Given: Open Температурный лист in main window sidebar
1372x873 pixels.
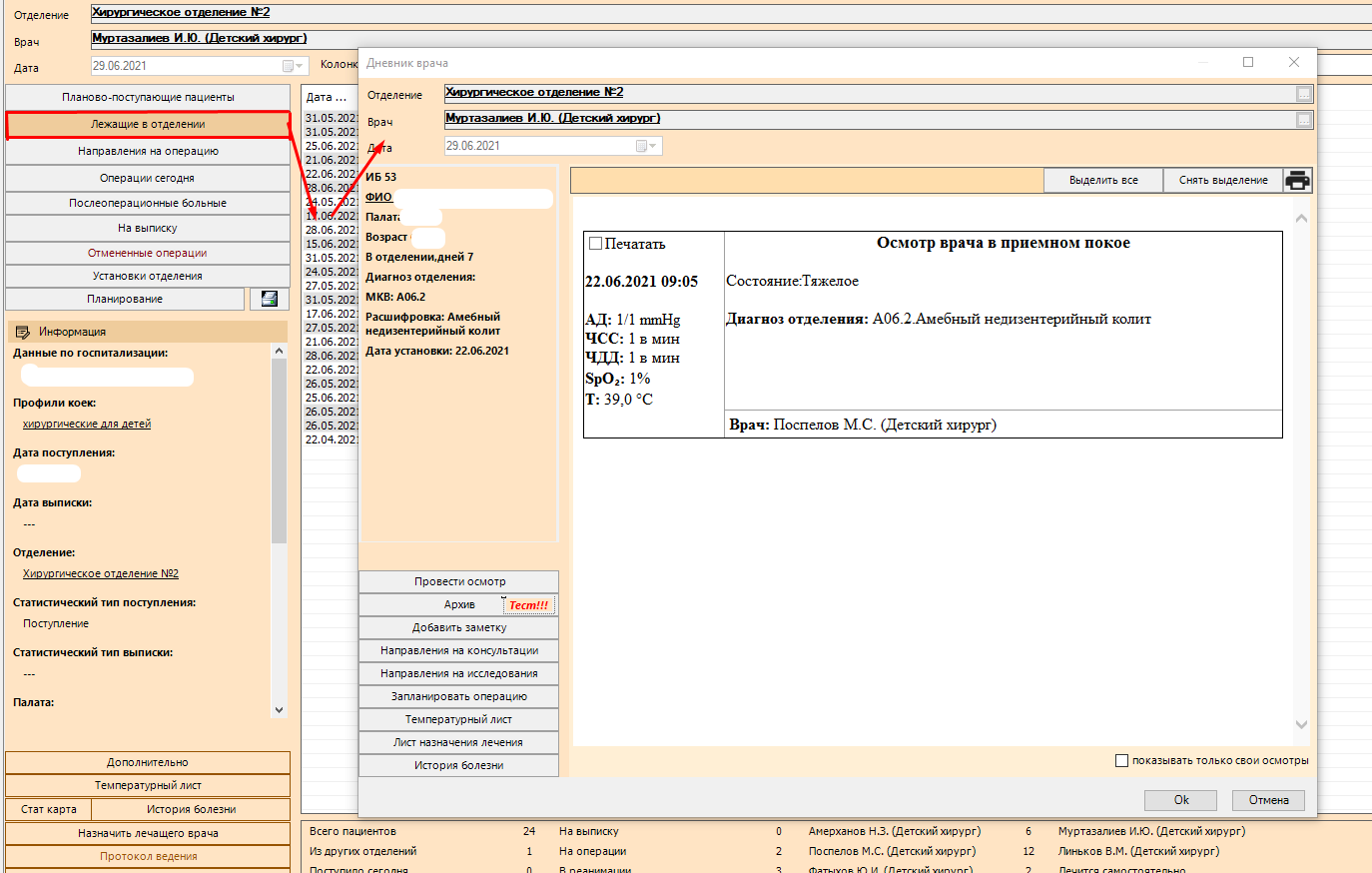Looking at the screenshot, I should (x=148, y=785).
